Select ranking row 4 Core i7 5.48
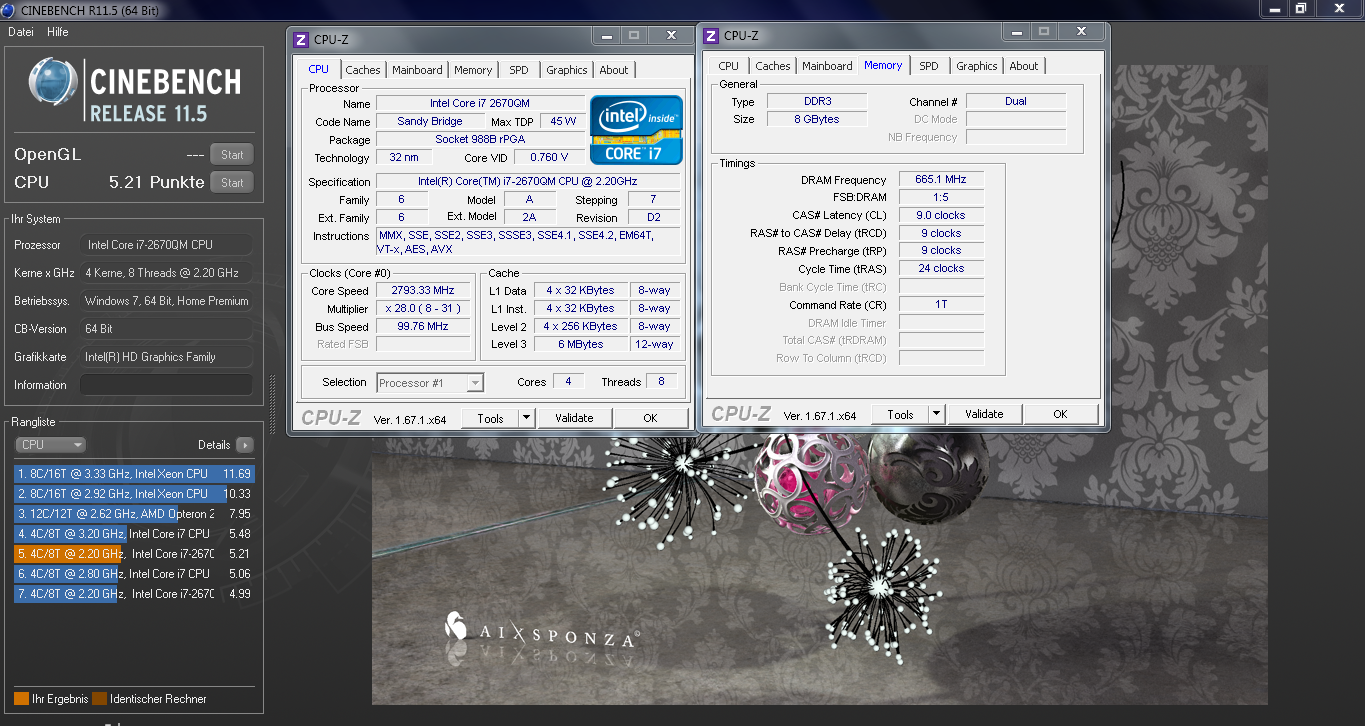 point(134,534)
